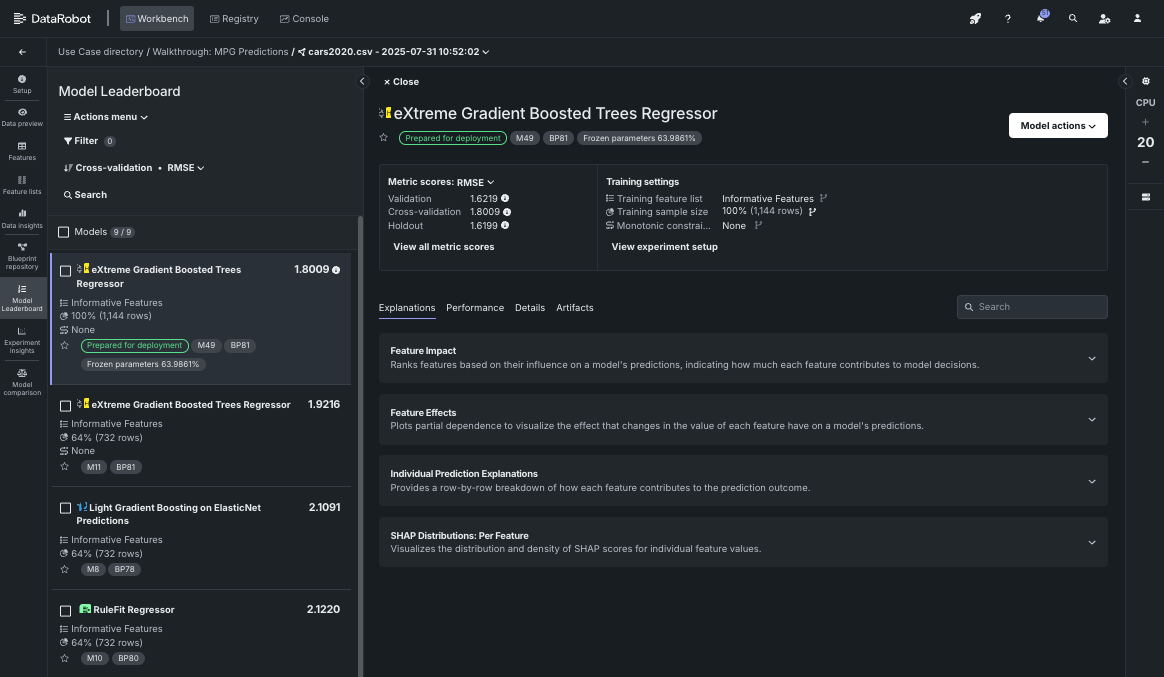Image resolution: width=1164 pixels, height=677 pixels.
Task: Open the Registry tab in top navigation
Action: pyautogui.click(x=234, y=18)
